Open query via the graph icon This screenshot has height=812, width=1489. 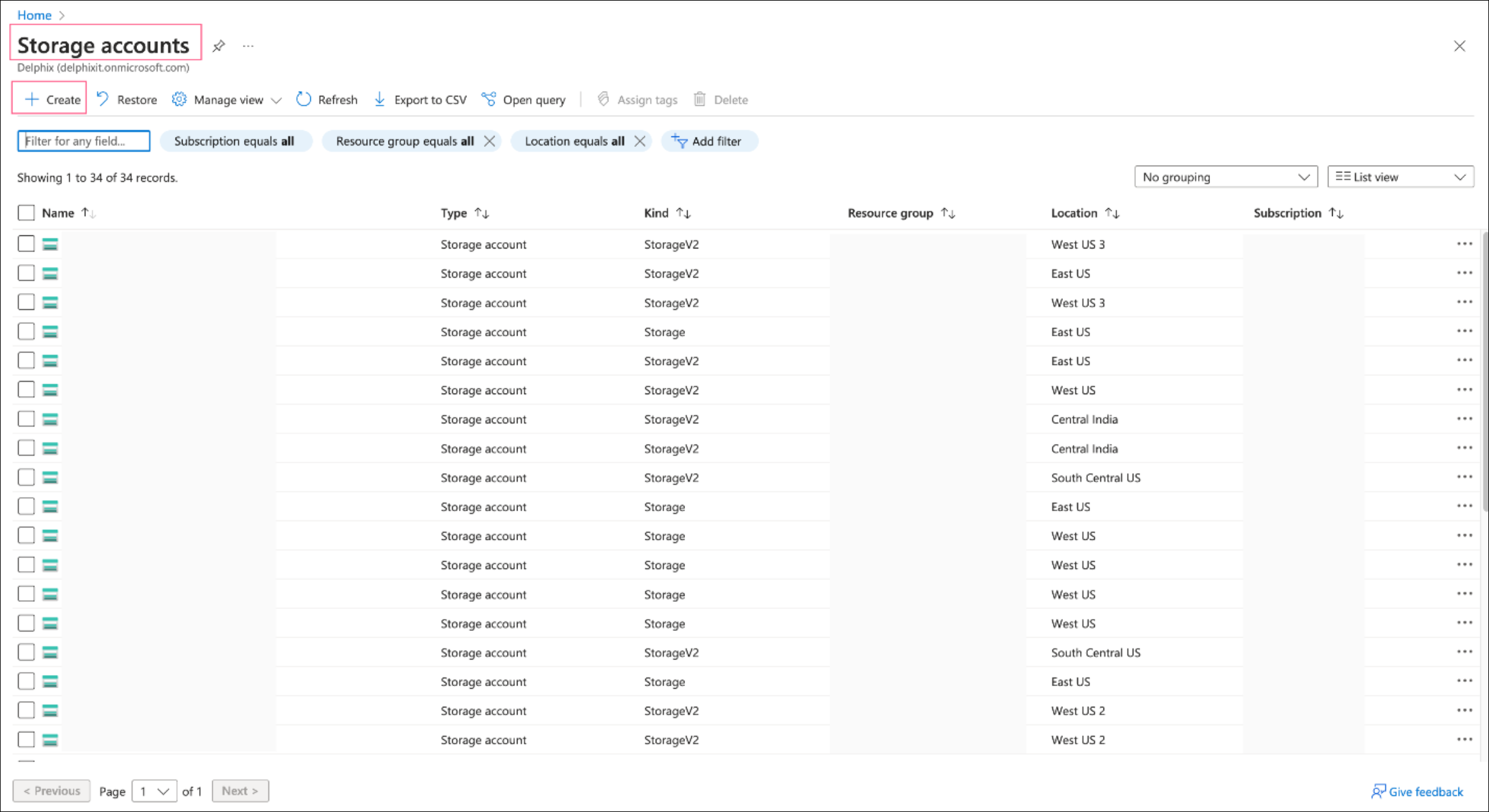click(x=489, y=100)
